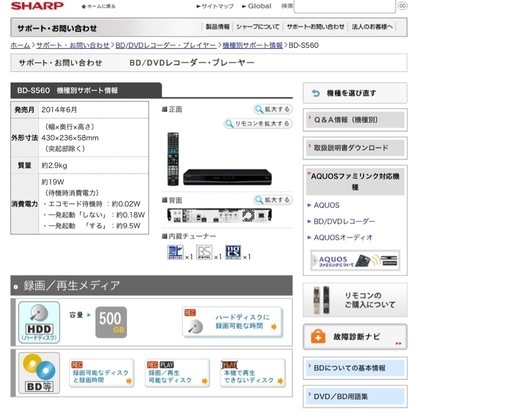Open the シャープについて menu item
This screenshot has width=512, height=414.
(258, 27)
